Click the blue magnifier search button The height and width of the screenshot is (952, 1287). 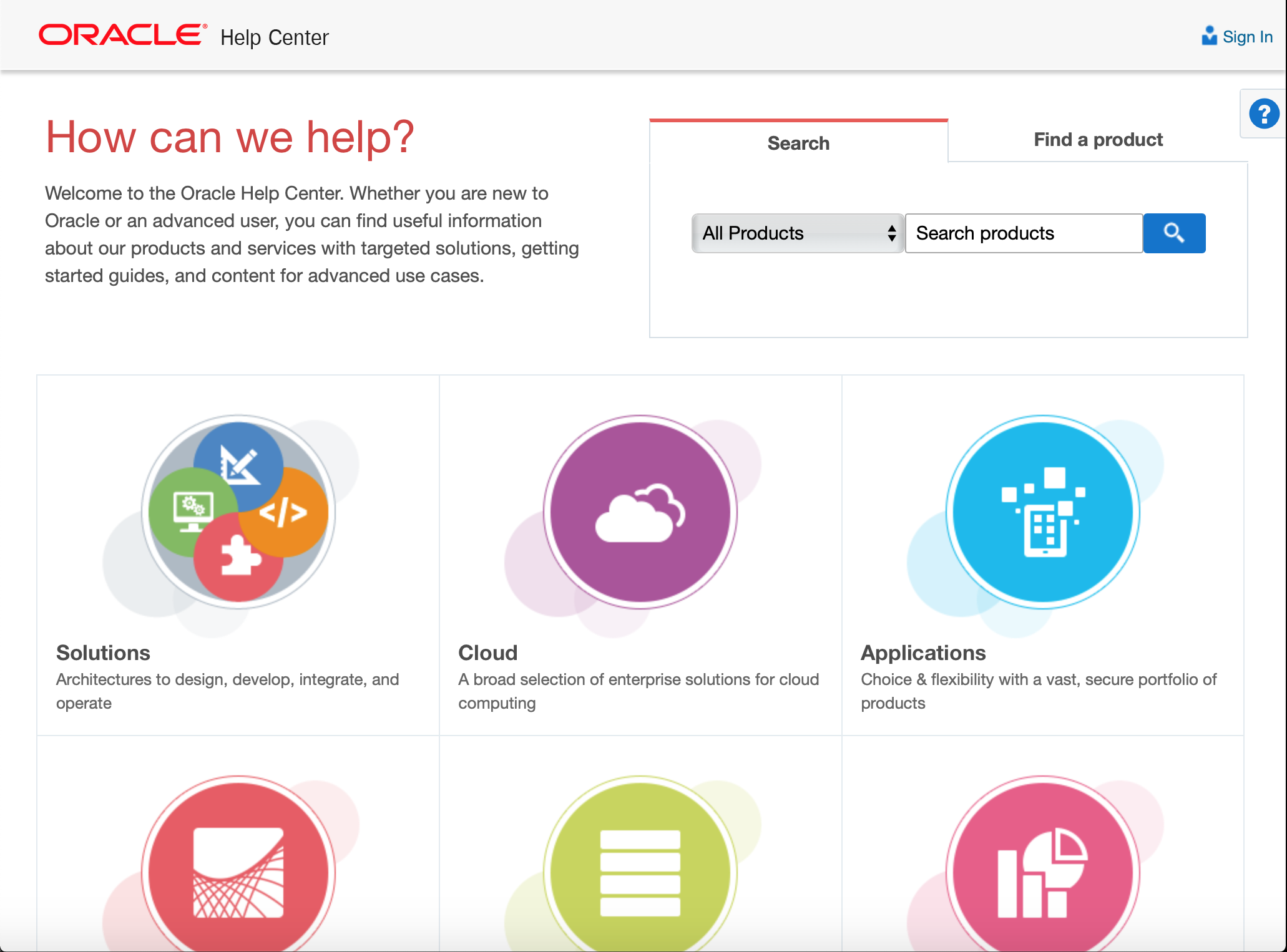[x=1174, y=233]
